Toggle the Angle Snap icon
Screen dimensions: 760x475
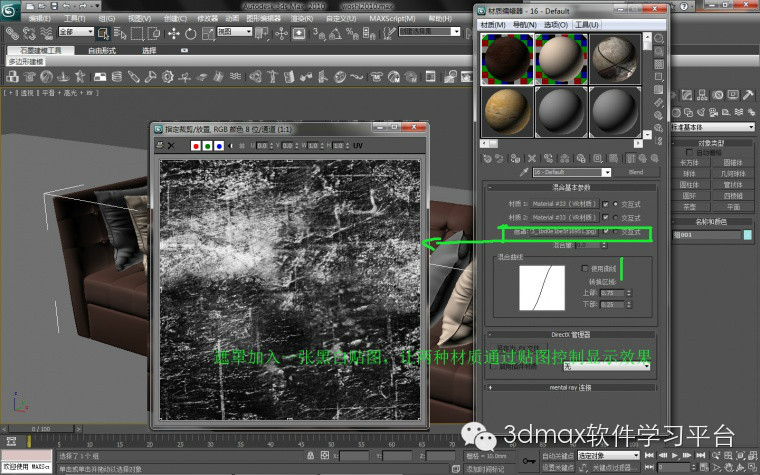click(335, 33)
